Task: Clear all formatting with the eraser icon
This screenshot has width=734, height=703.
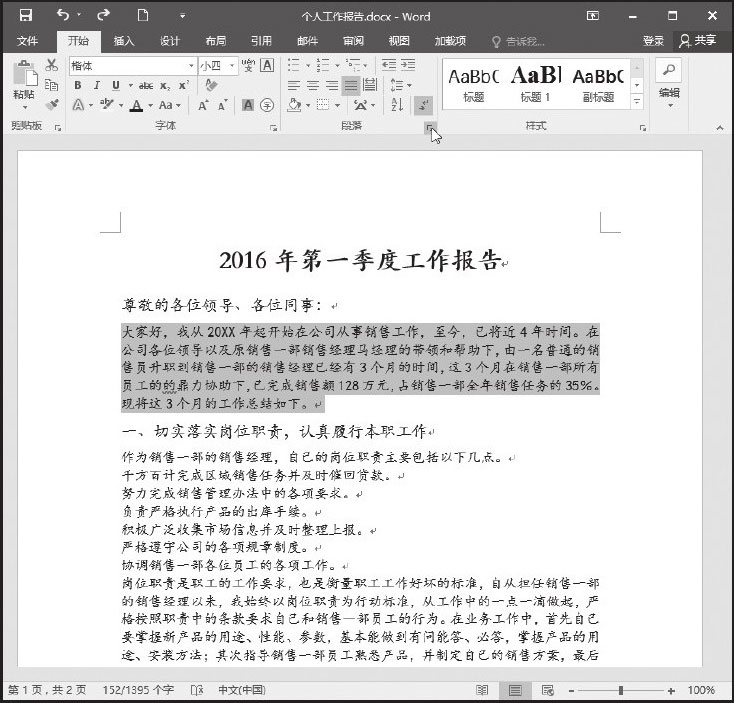Action: (211, 85)
